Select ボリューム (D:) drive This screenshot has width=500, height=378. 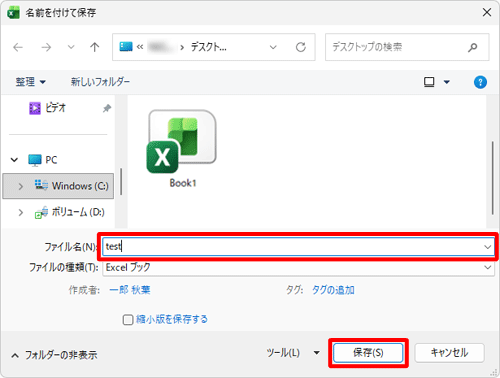click(x=69, y=212)
